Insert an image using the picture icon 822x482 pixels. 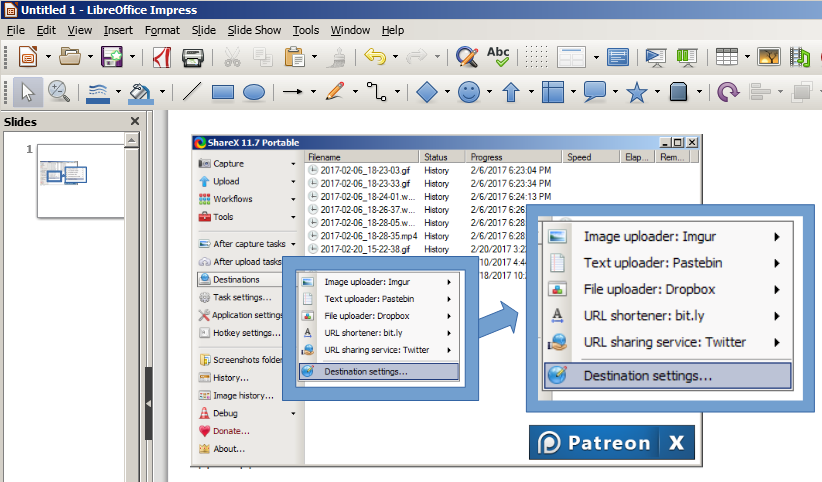pos(769,57)
